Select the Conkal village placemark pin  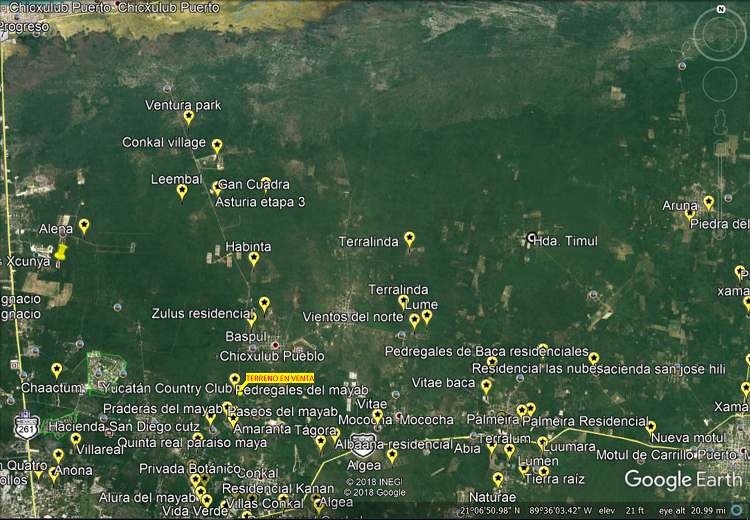click(217, 147)
